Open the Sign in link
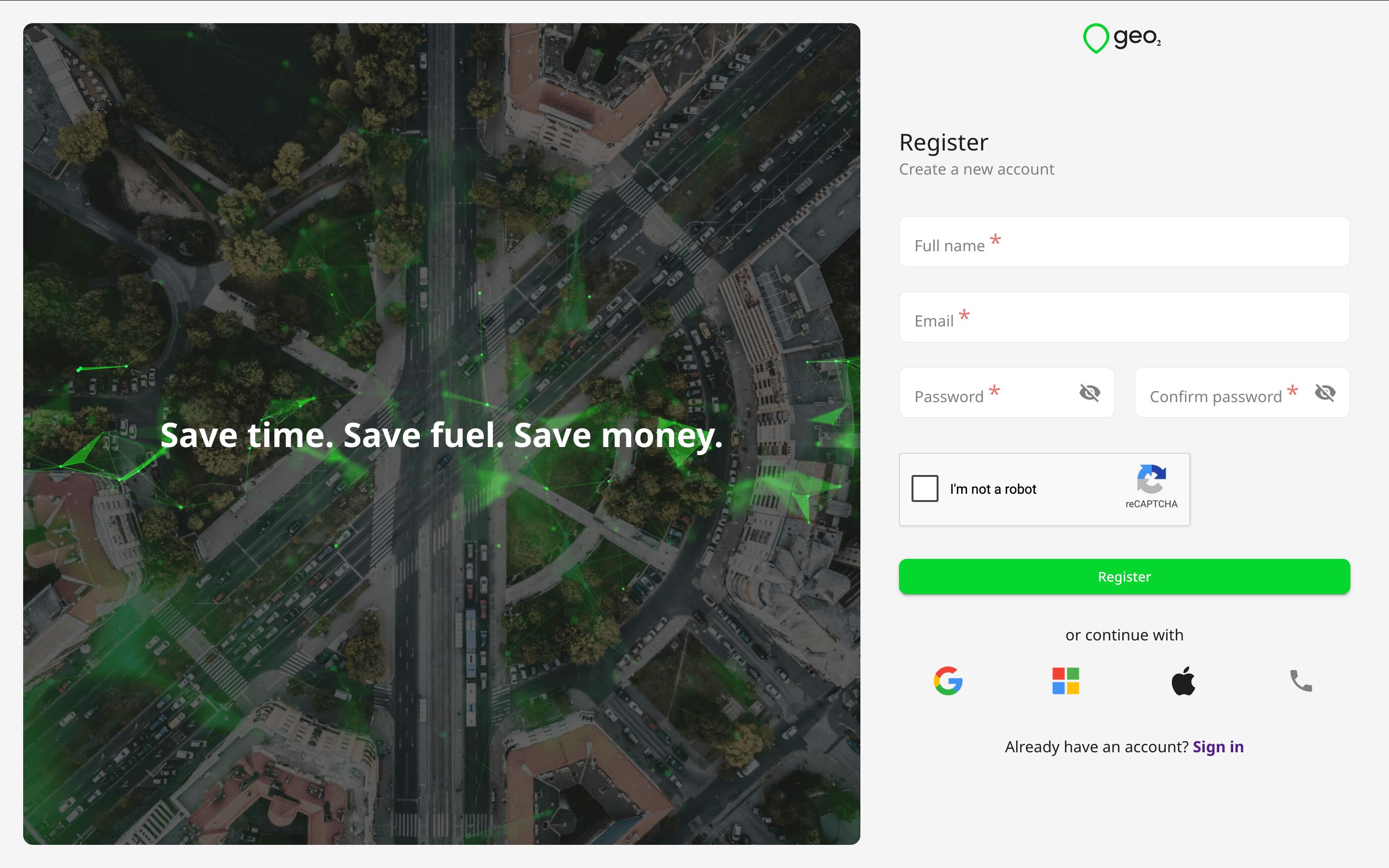The width and height of the screenshot is (1389, 868). tap(1218, 746)
